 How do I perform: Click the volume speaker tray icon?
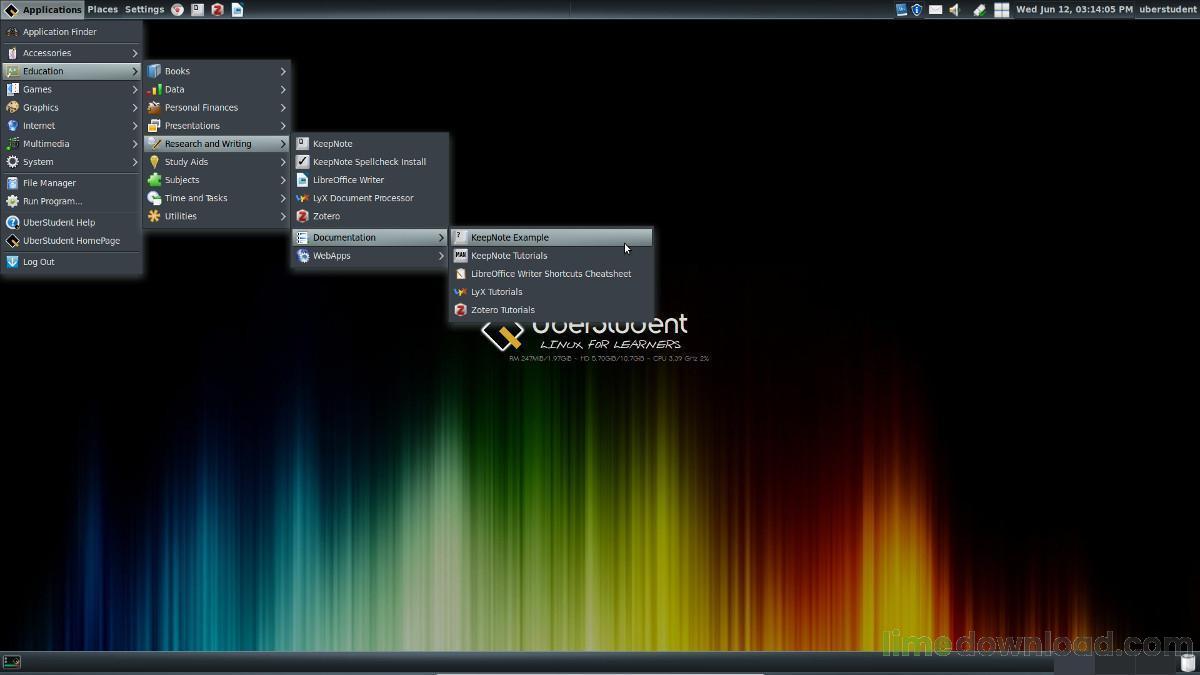(954, 10)
